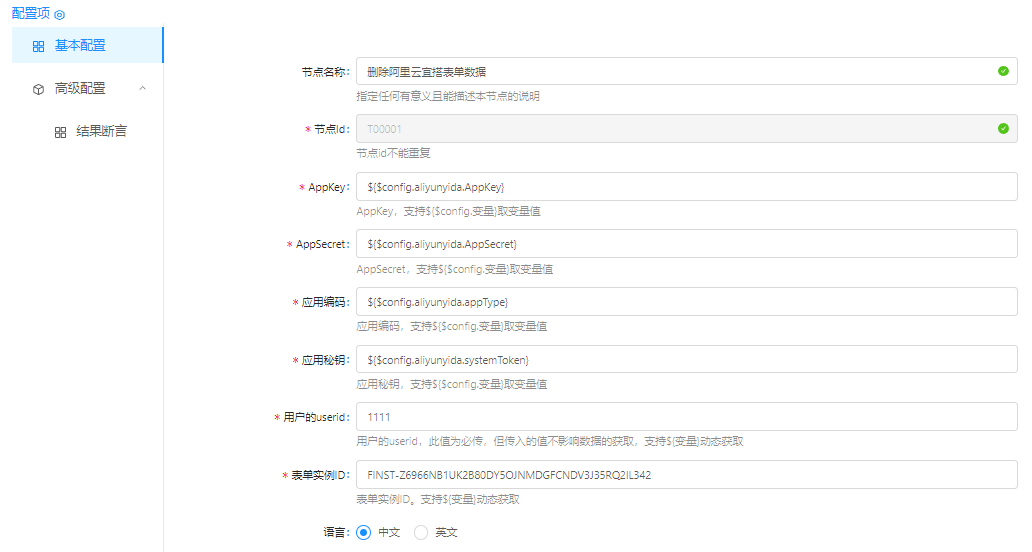
Task: Click the settings icon beside 配置项
Action: point(59,15)
